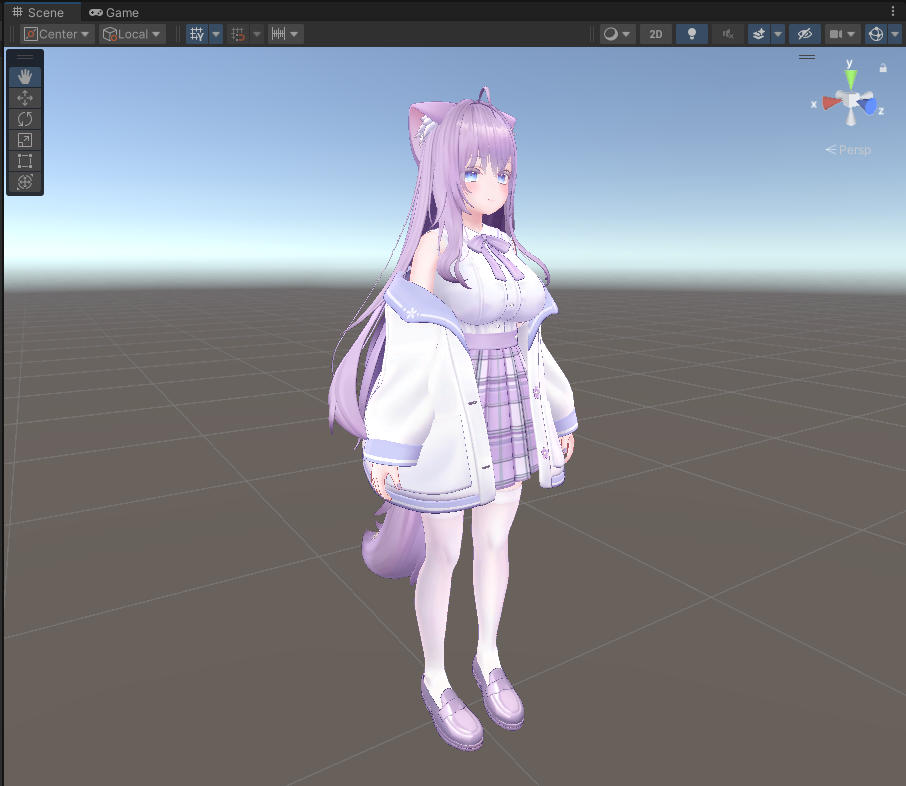The height and width of the screenshot is (786, 906).
Task: Toggle the gizmos visibility icon
Action: tap(876, 34)
